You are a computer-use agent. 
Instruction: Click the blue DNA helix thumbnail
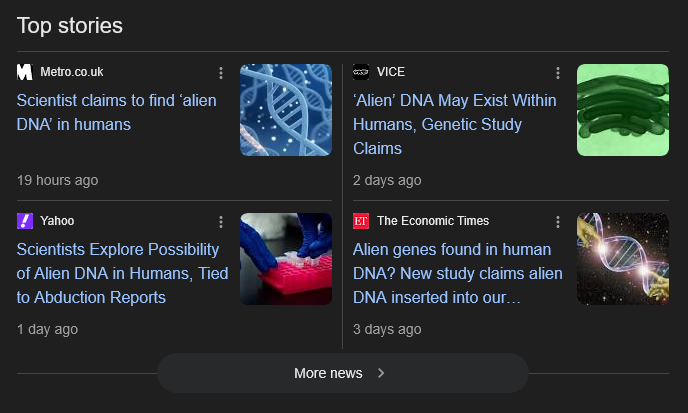point(286,110)
